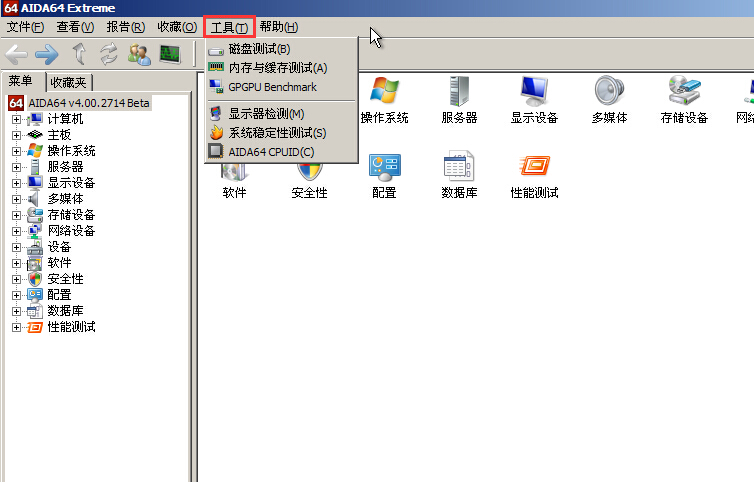Open the 文件(F) menu
Viewport: 754px width, 482px height.
tap(25, 27)
